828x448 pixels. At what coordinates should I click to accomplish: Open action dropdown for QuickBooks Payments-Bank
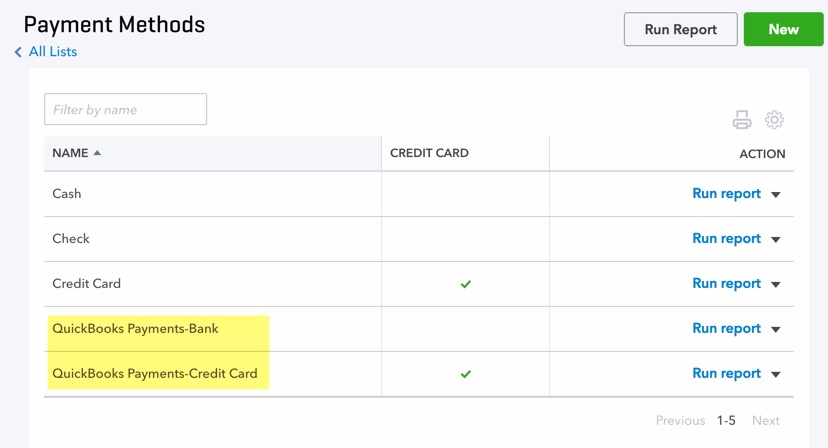tap(776, 329)
